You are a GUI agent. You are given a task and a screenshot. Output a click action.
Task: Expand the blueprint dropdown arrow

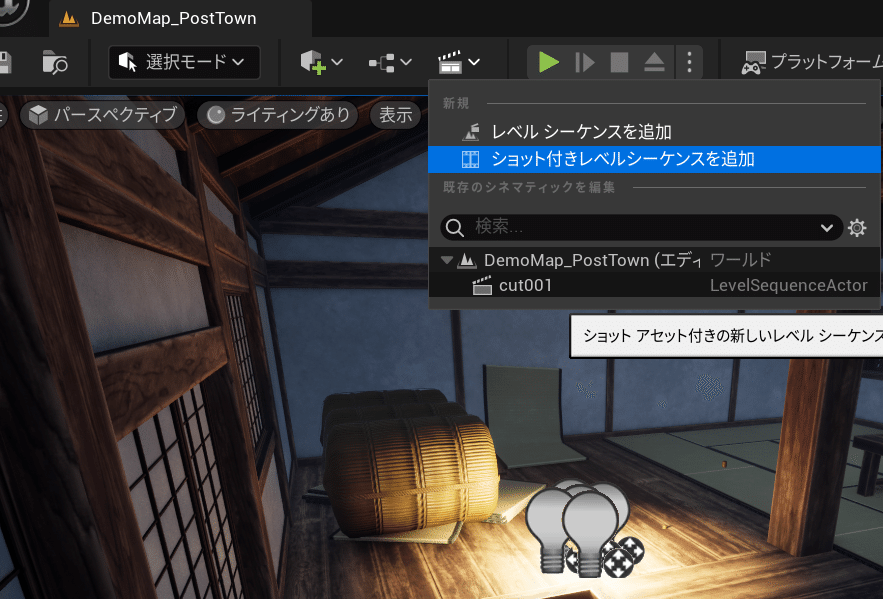pos(406,62)
